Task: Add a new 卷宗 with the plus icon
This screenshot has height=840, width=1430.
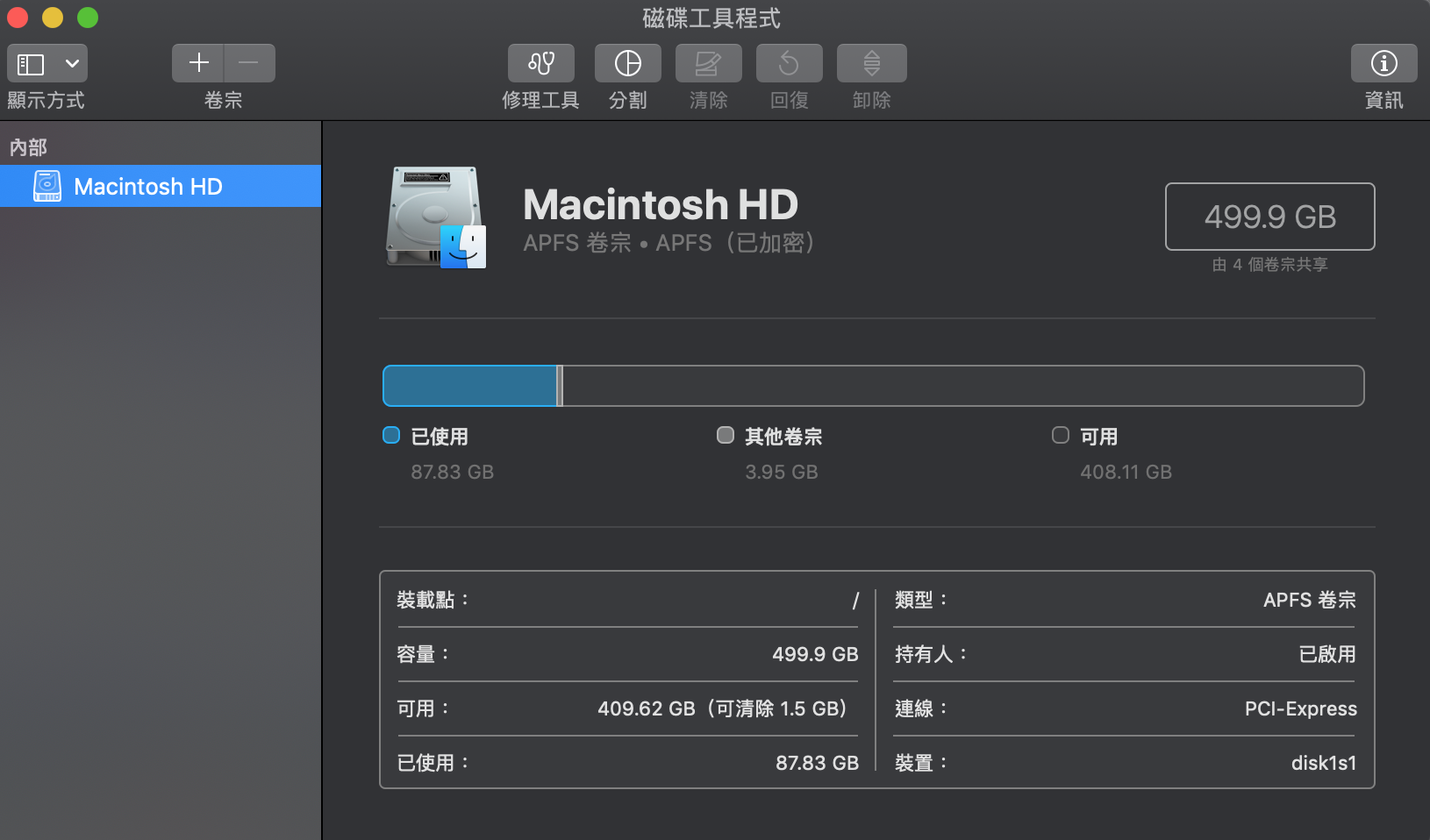Action: click(x=198, y=62)
